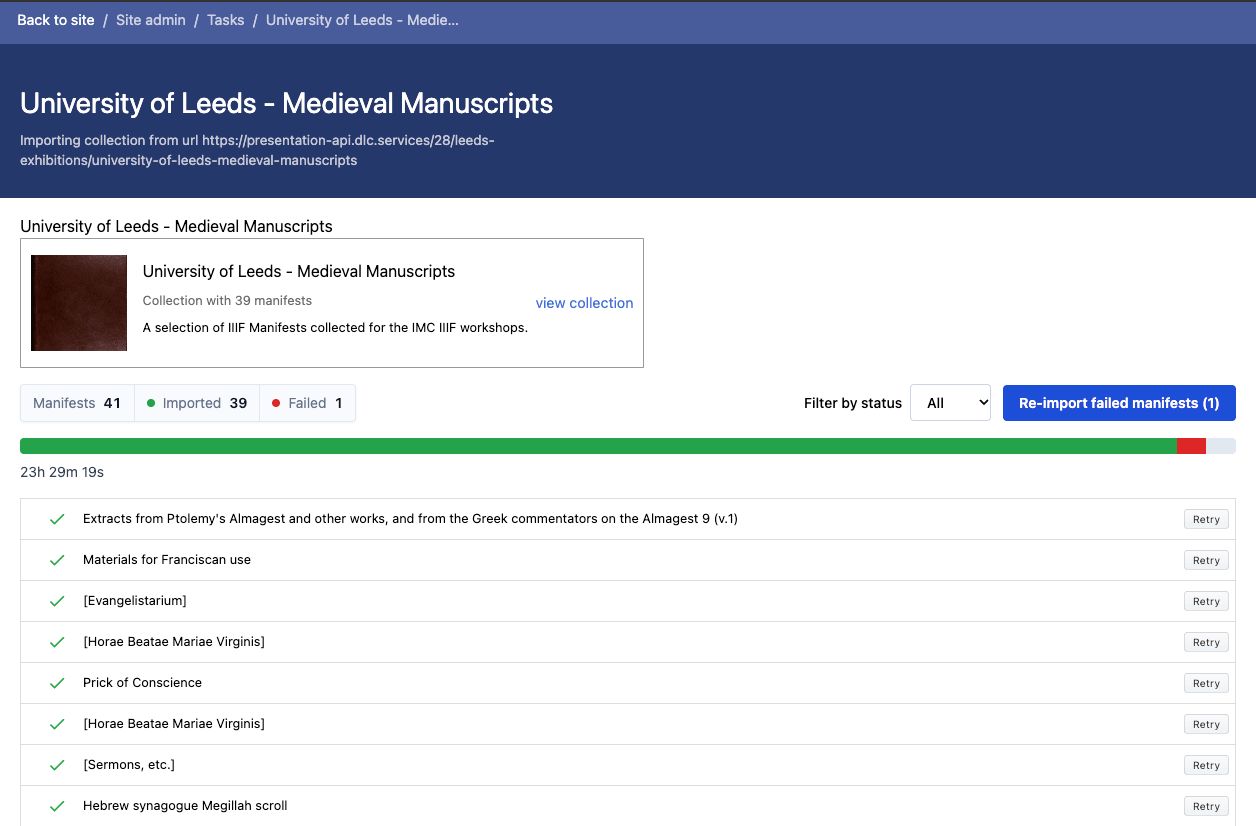
Task: Click the Hebrew synagogue Megillah scroll title
Action: coord(185,806)
